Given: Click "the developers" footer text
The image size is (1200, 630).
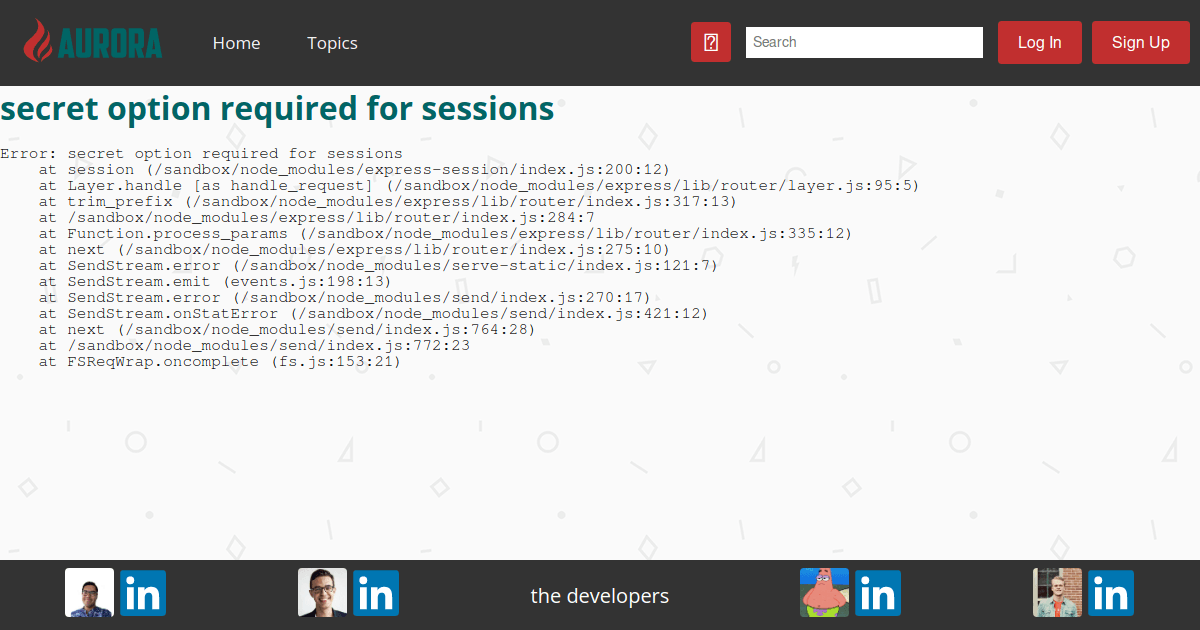Looking at the screenshot, I should [x=599, y=596].
